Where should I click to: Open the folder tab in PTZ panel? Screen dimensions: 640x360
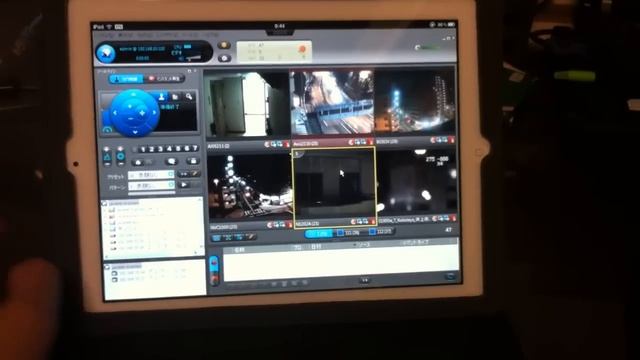pyautogui.click(x=175, y=96)
